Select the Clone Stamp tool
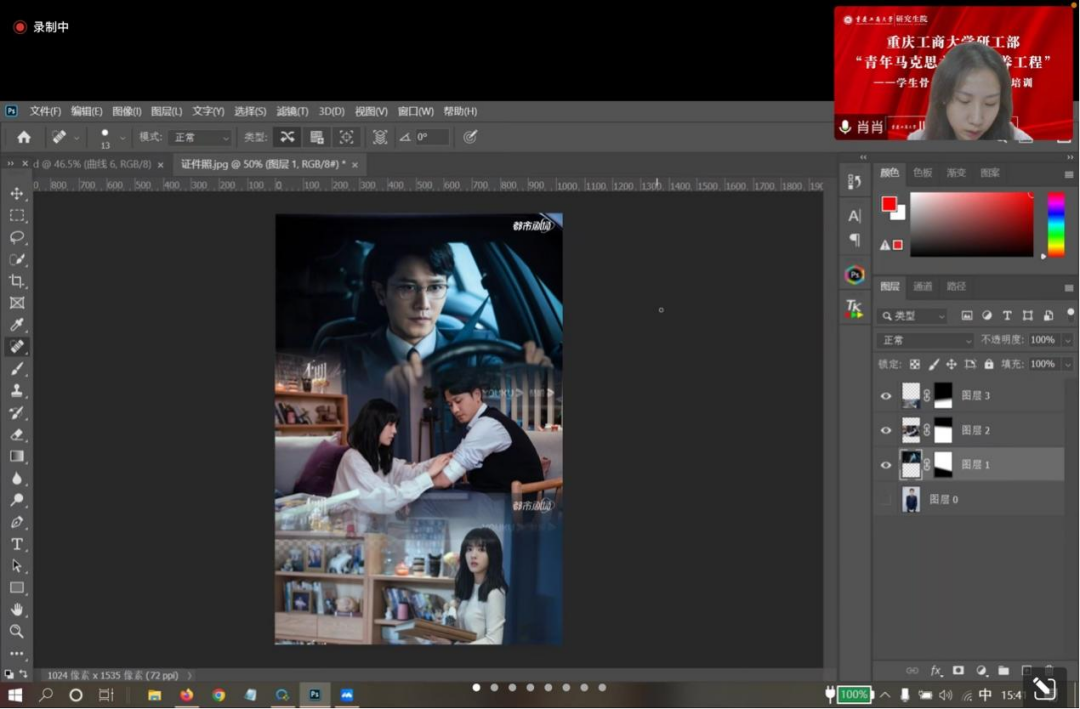 [x=17, y=391]
